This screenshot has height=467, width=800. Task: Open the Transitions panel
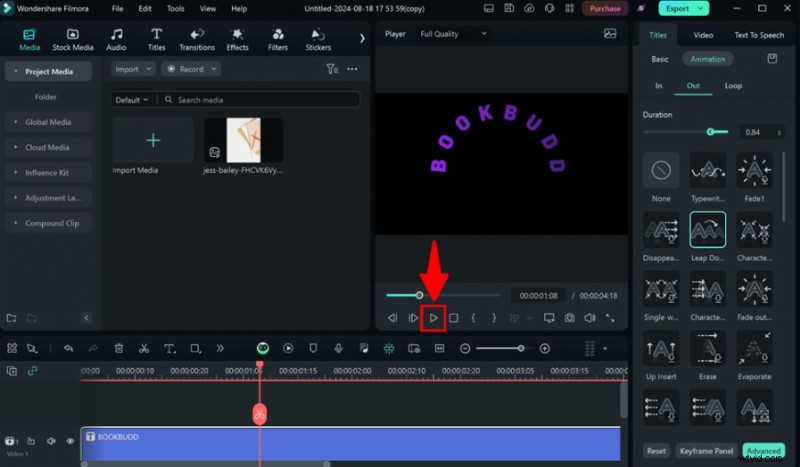tap(196, 39)
